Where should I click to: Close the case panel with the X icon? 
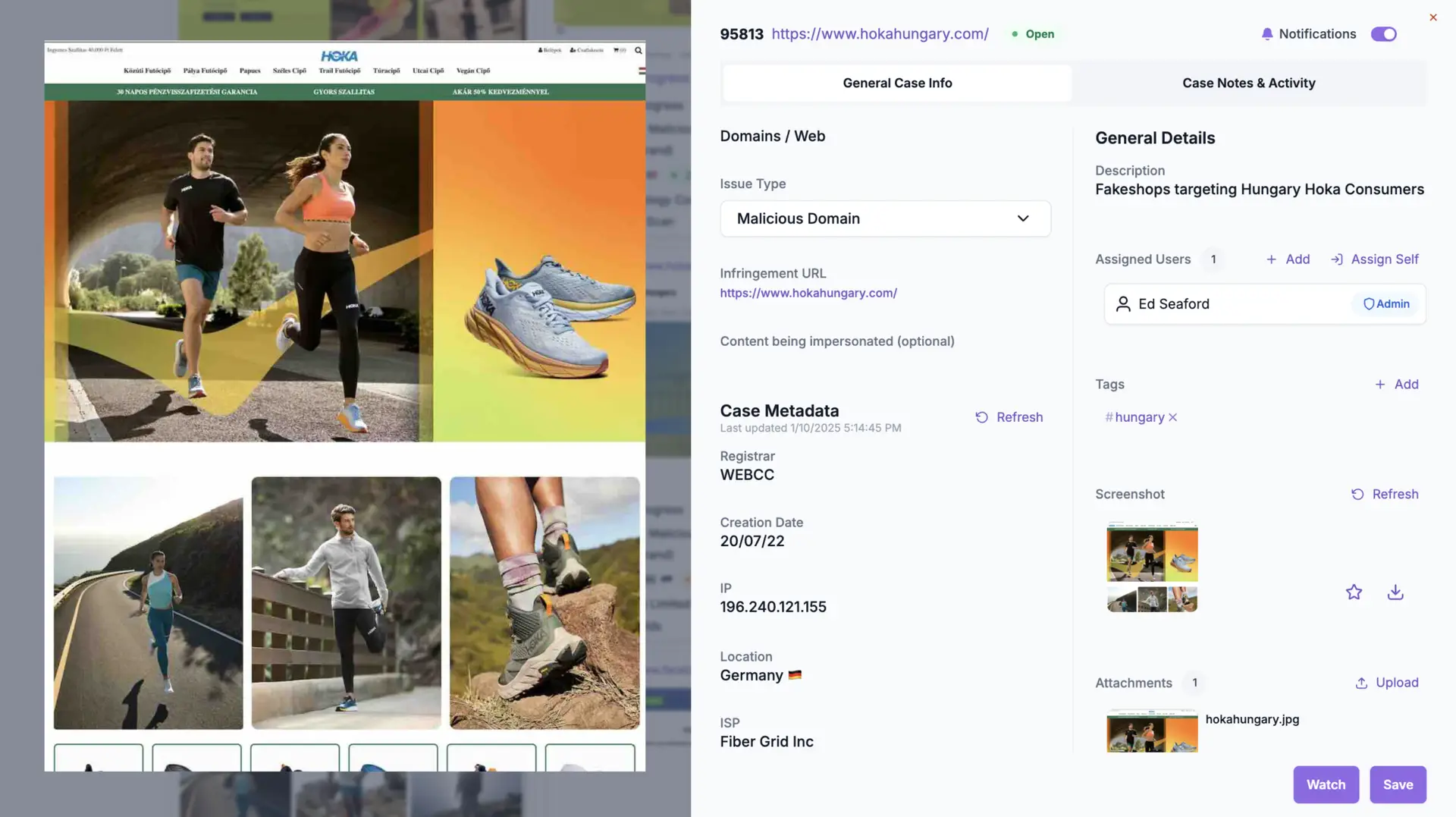1432,17
